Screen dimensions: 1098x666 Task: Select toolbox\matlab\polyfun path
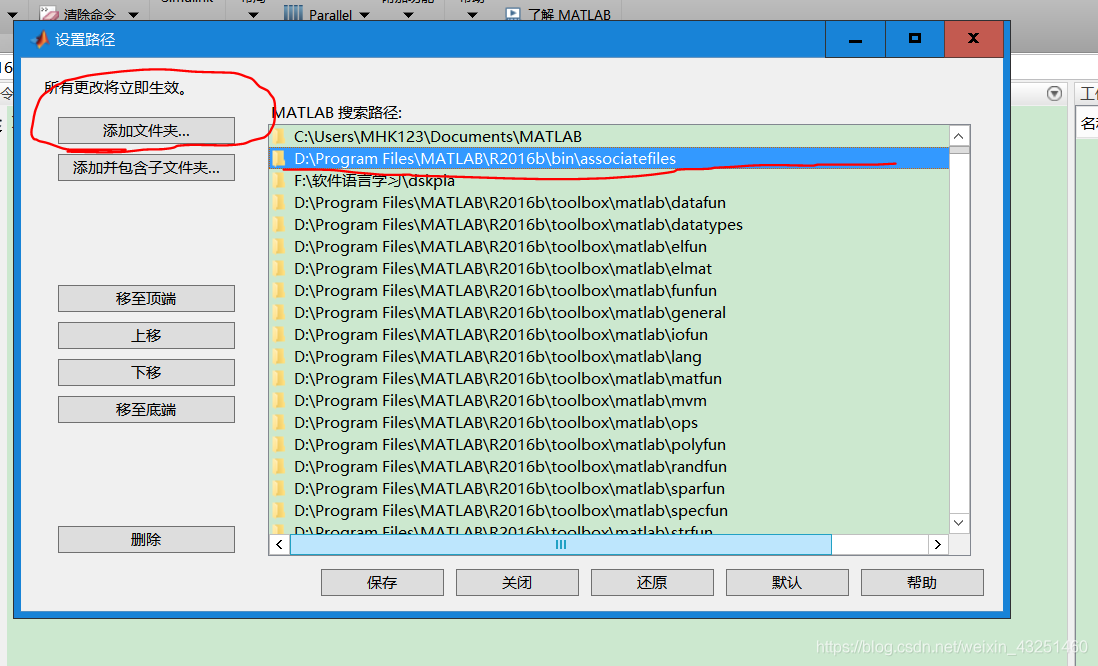tap(609, 445)
